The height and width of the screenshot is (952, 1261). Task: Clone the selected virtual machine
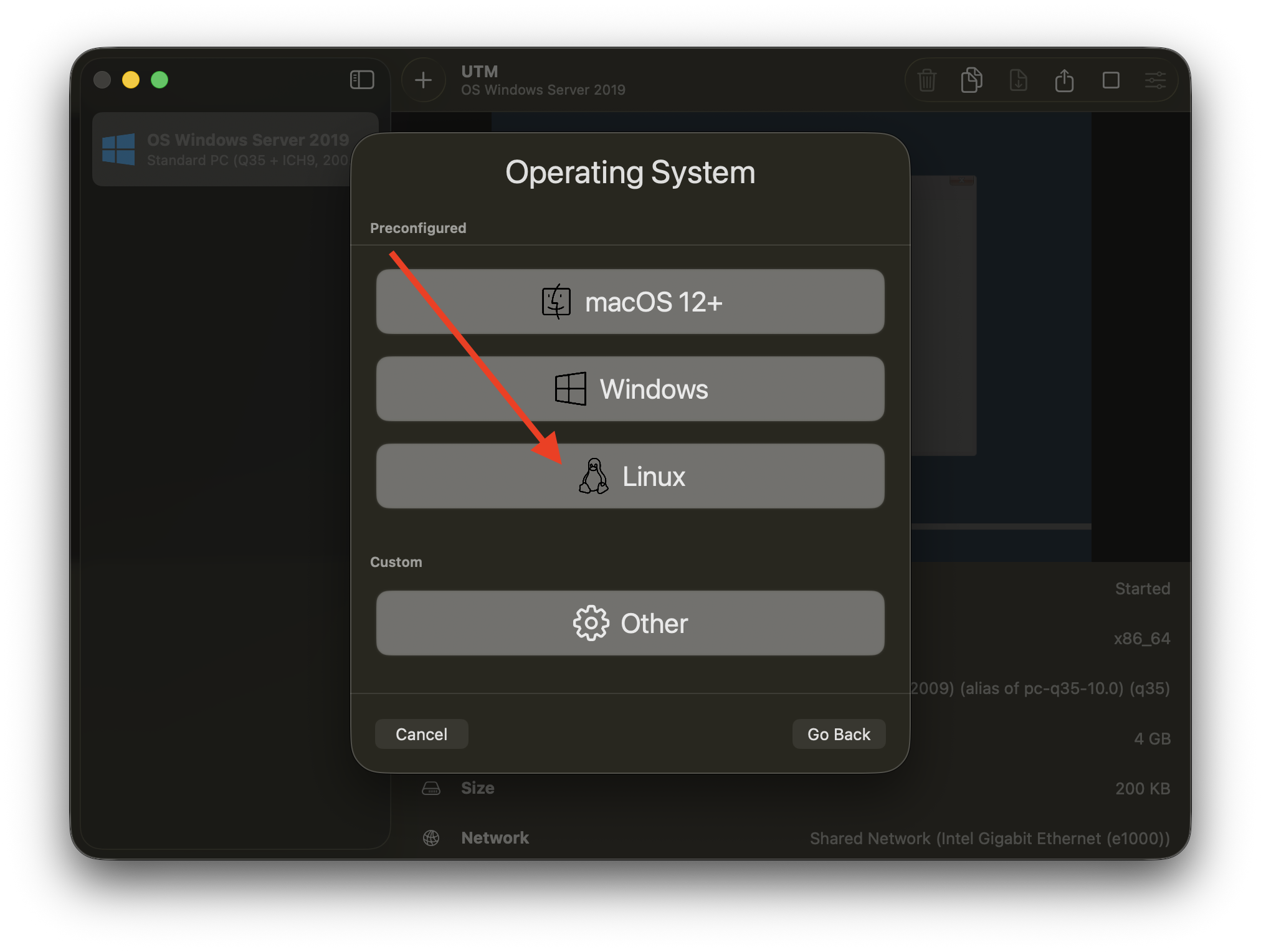click(972, 80)
